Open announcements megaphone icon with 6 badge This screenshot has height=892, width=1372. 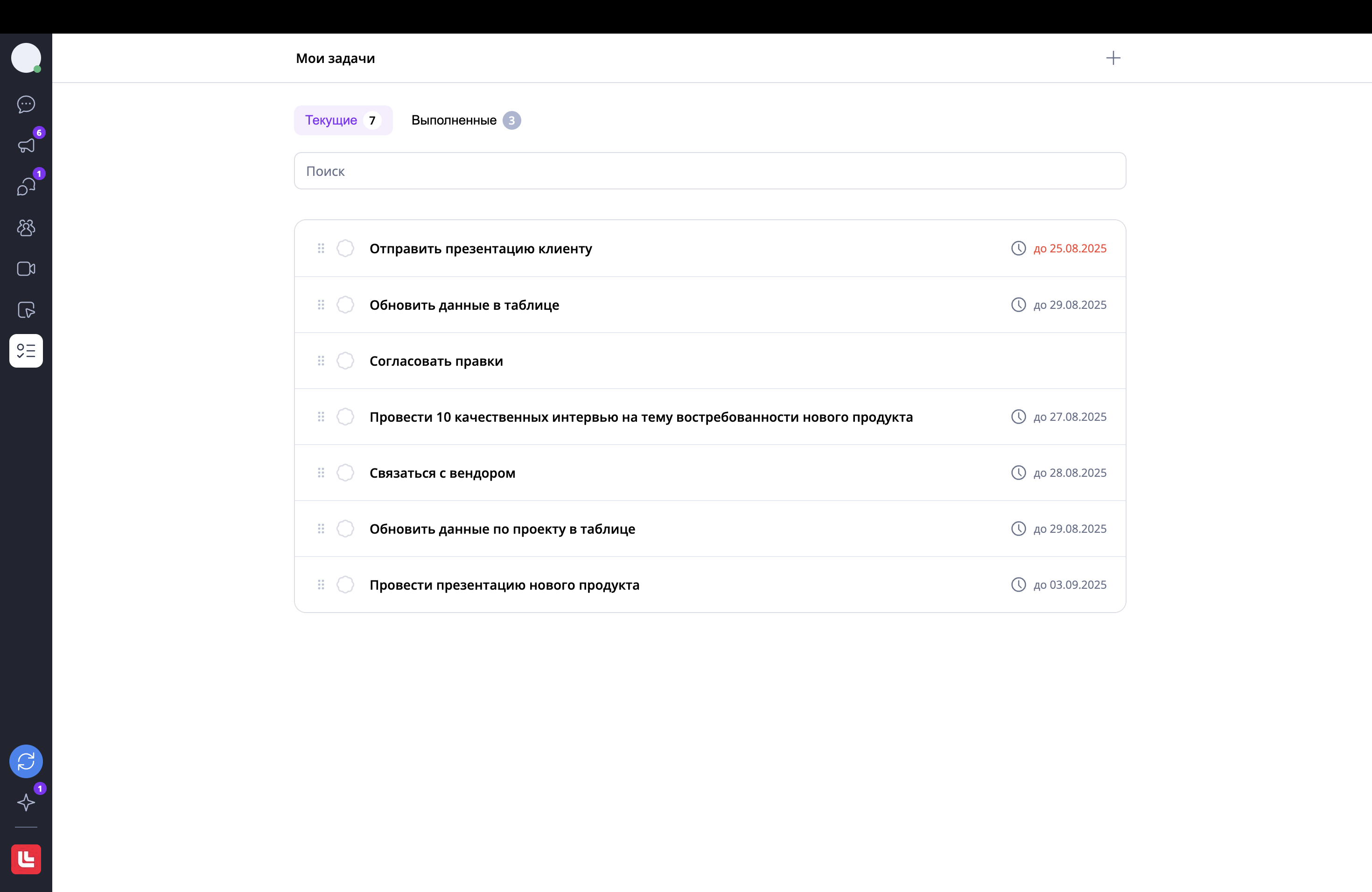[26, 145]
